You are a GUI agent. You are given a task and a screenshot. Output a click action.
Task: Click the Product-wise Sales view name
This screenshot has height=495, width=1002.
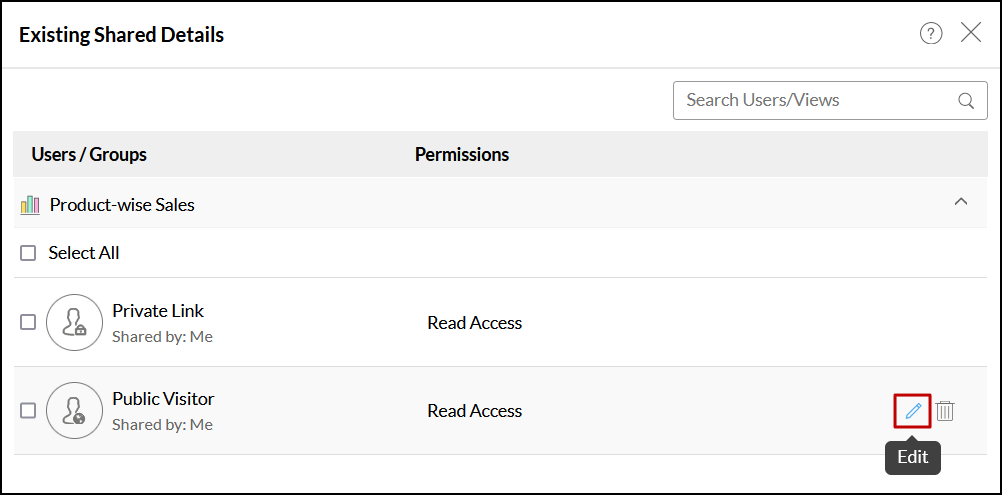tap(122, 205)
